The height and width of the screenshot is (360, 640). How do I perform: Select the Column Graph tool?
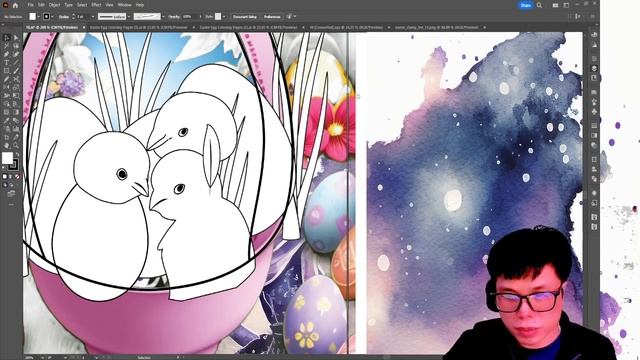[16, 129]
